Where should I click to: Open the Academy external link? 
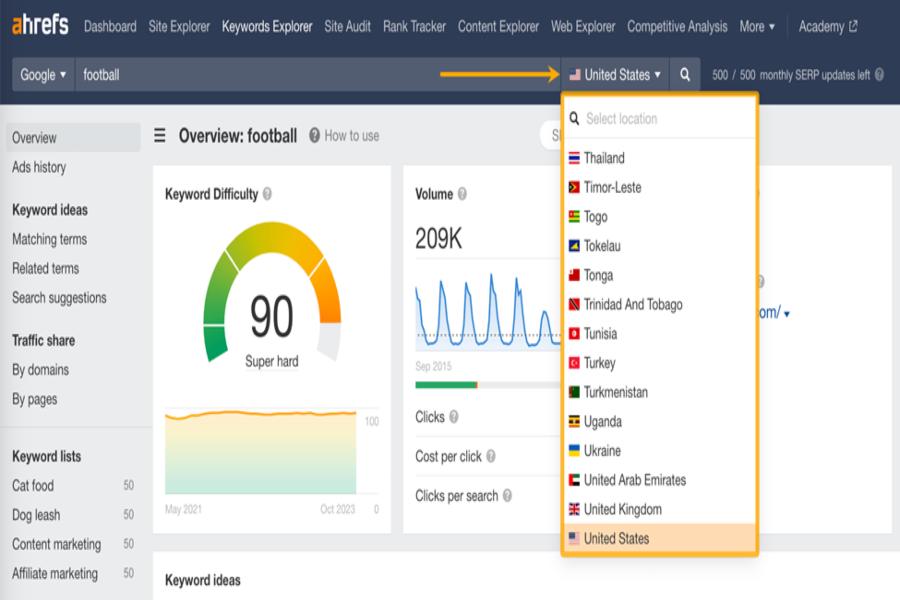pyautogui.click(x=827, y=27)
